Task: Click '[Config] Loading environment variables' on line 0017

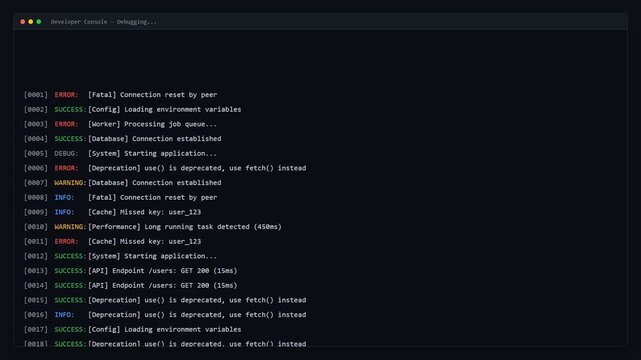Action: (165, 330)
